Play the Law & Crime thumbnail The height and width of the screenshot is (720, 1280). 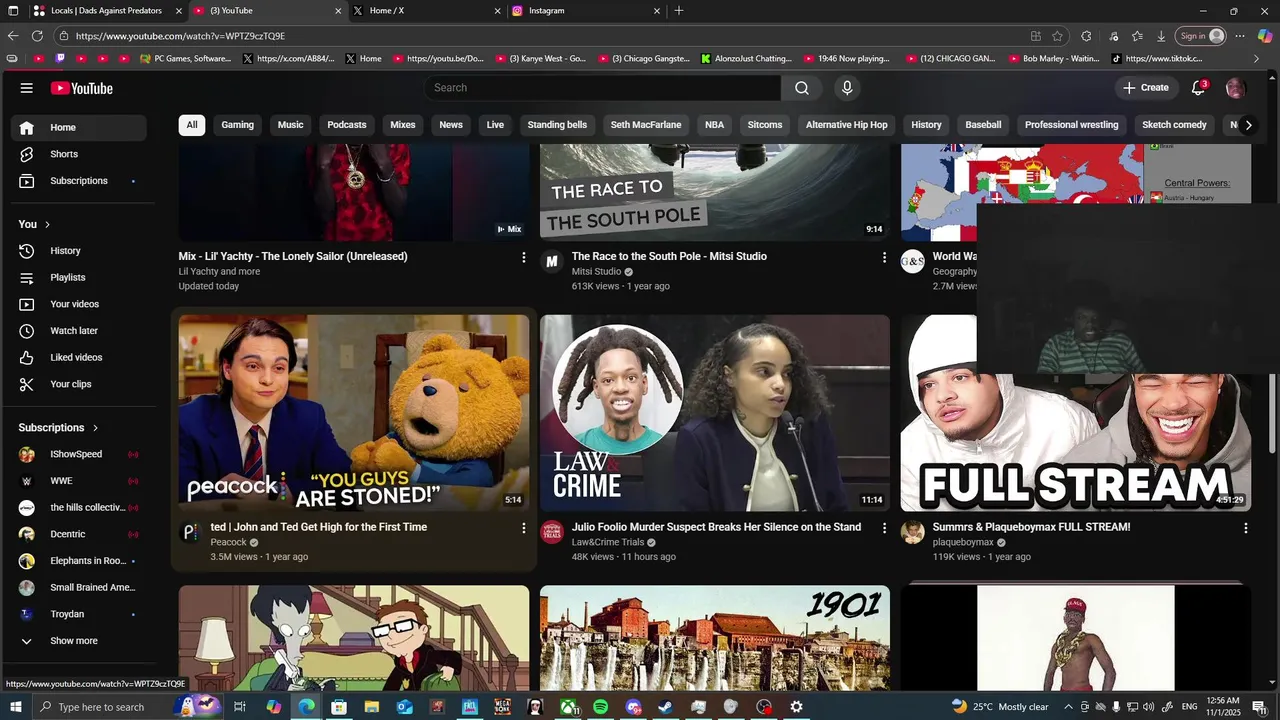(x=715, y=413)
